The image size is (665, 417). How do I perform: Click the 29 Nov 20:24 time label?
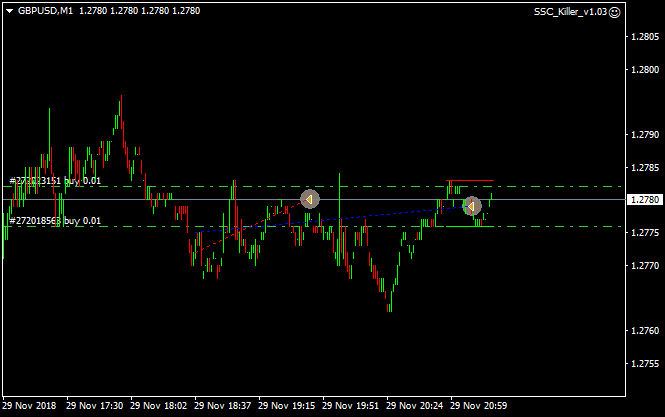(415, 406)
